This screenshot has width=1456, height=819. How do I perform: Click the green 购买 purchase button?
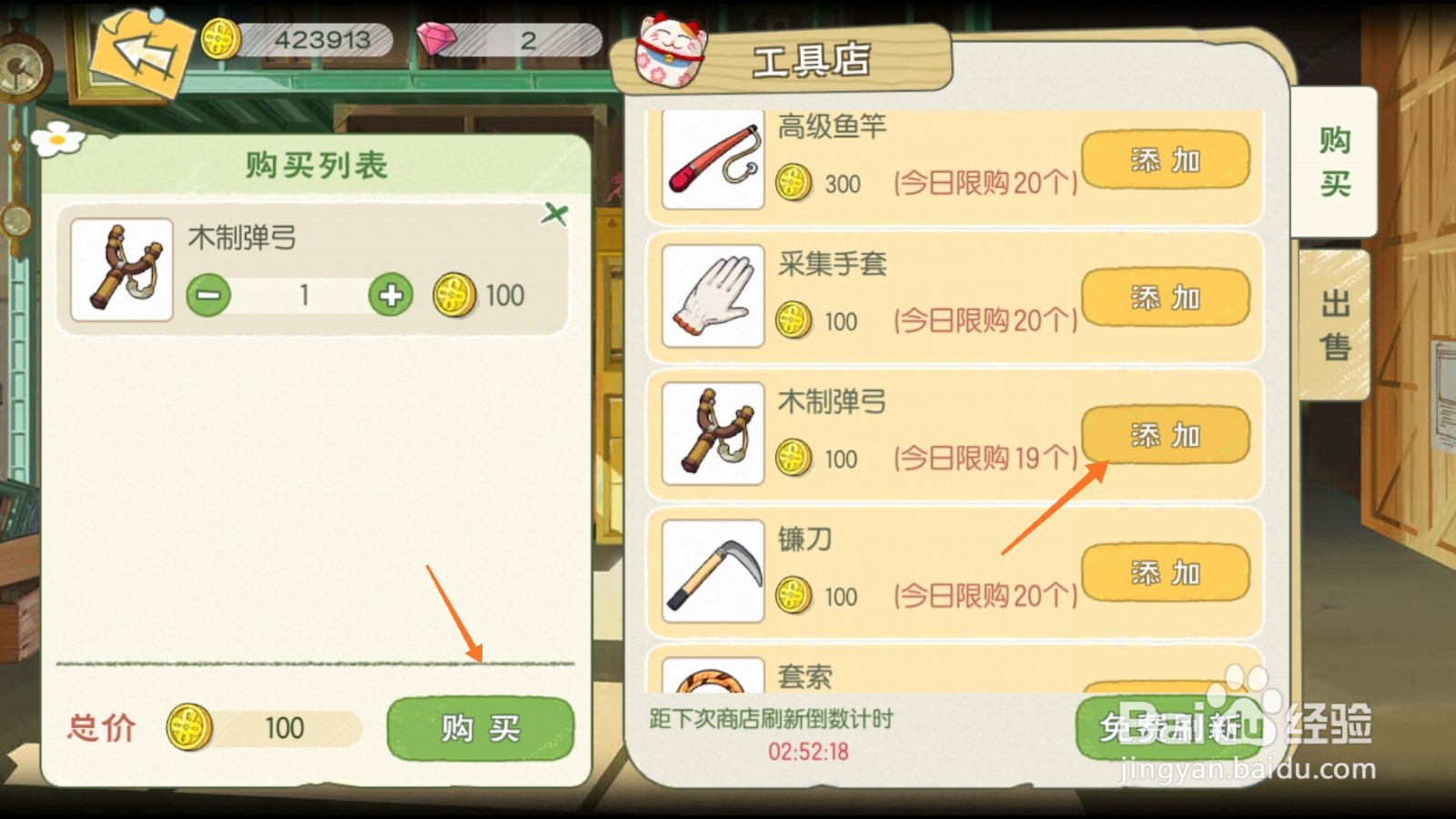[480, 729]
